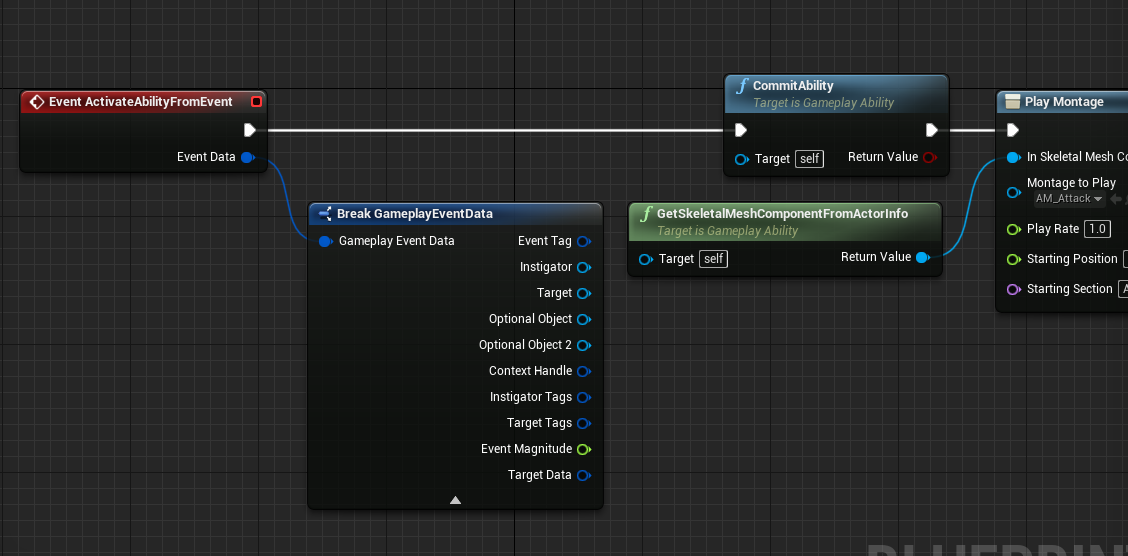Click the Event Data output pin
Viewport: 1128px width, 556px height.
coord(247,157)
